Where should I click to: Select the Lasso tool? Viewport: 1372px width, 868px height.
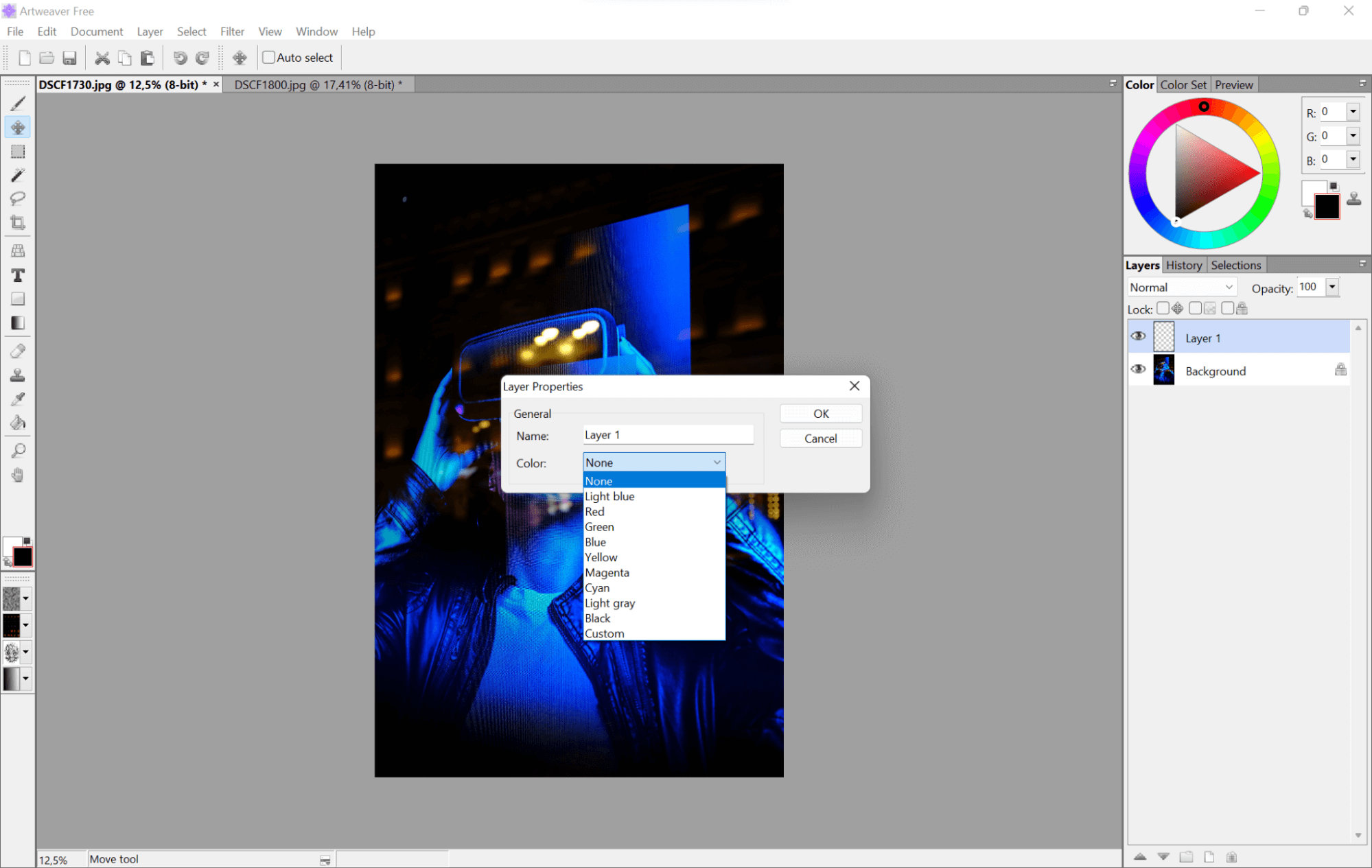click(x=18, y=198)
